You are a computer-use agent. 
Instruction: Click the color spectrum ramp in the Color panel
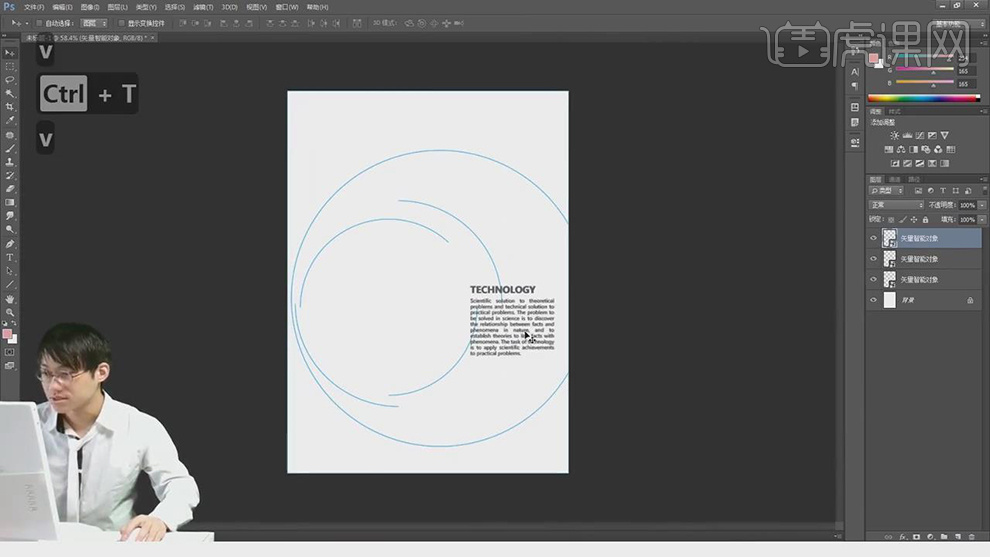[x=920, y=98]
